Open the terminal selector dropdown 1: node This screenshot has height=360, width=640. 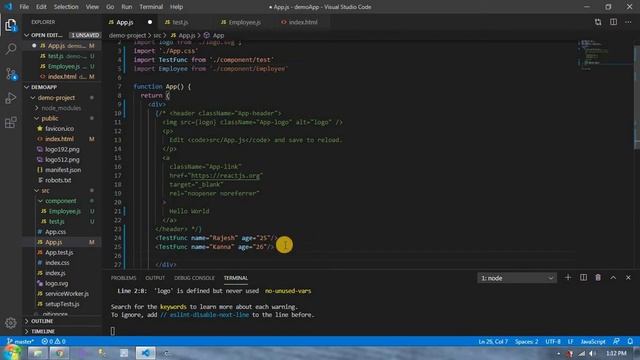click(517, 278)
